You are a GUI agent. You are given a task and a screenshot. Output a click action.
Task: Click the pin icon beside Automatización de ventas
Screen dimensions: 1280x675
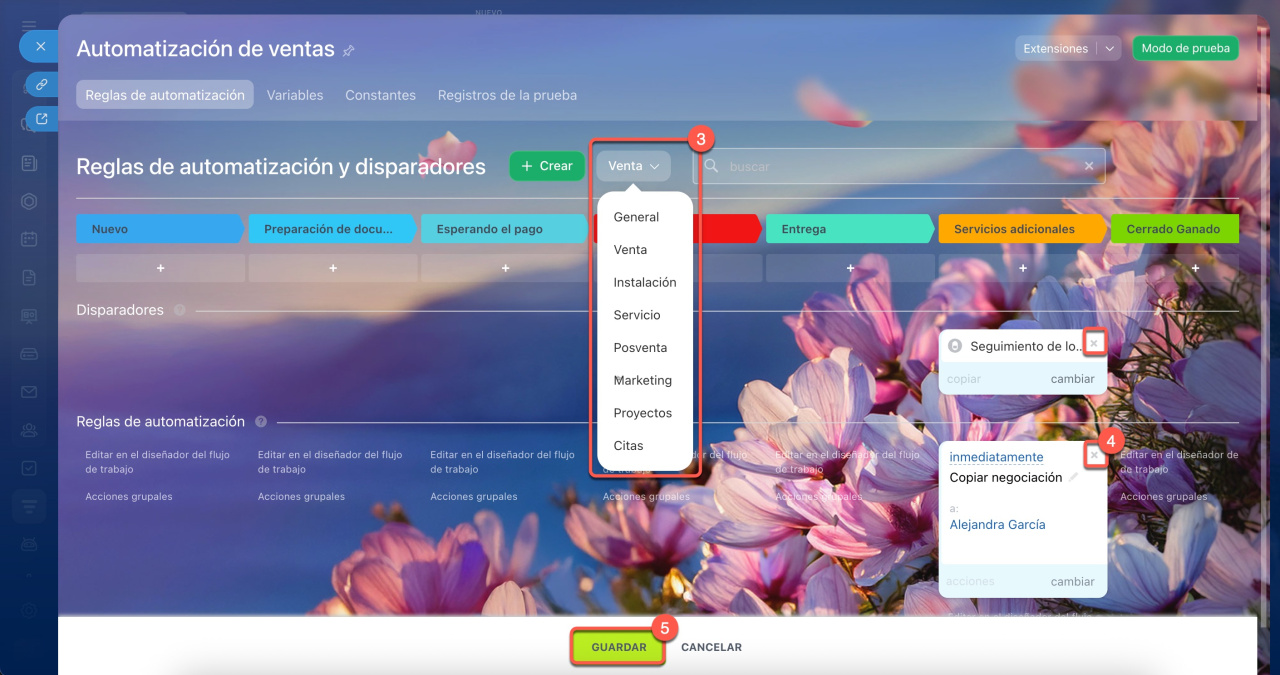348,50
